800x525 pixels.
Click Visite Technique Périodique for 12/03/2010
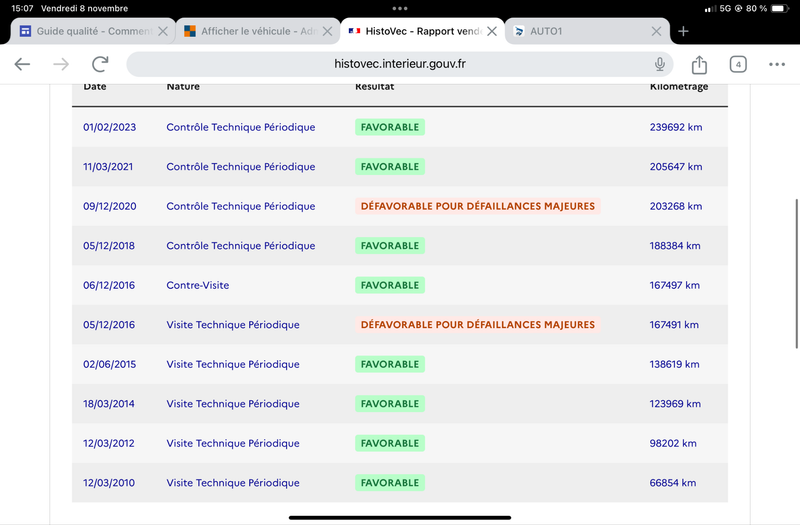(x=233, y=483)
